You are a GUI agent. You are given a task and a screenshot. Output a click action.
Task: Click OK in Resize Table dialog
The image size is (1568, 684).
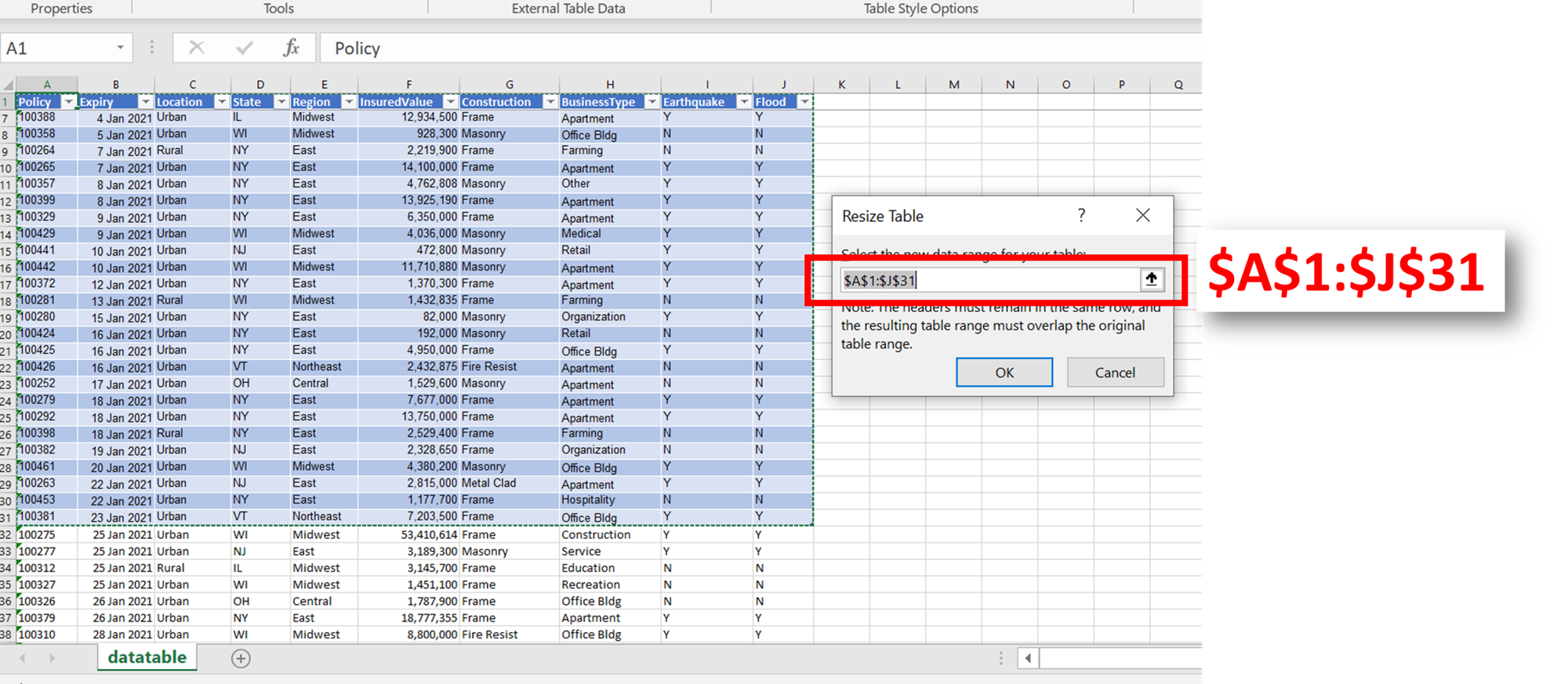click(1004, 373)
